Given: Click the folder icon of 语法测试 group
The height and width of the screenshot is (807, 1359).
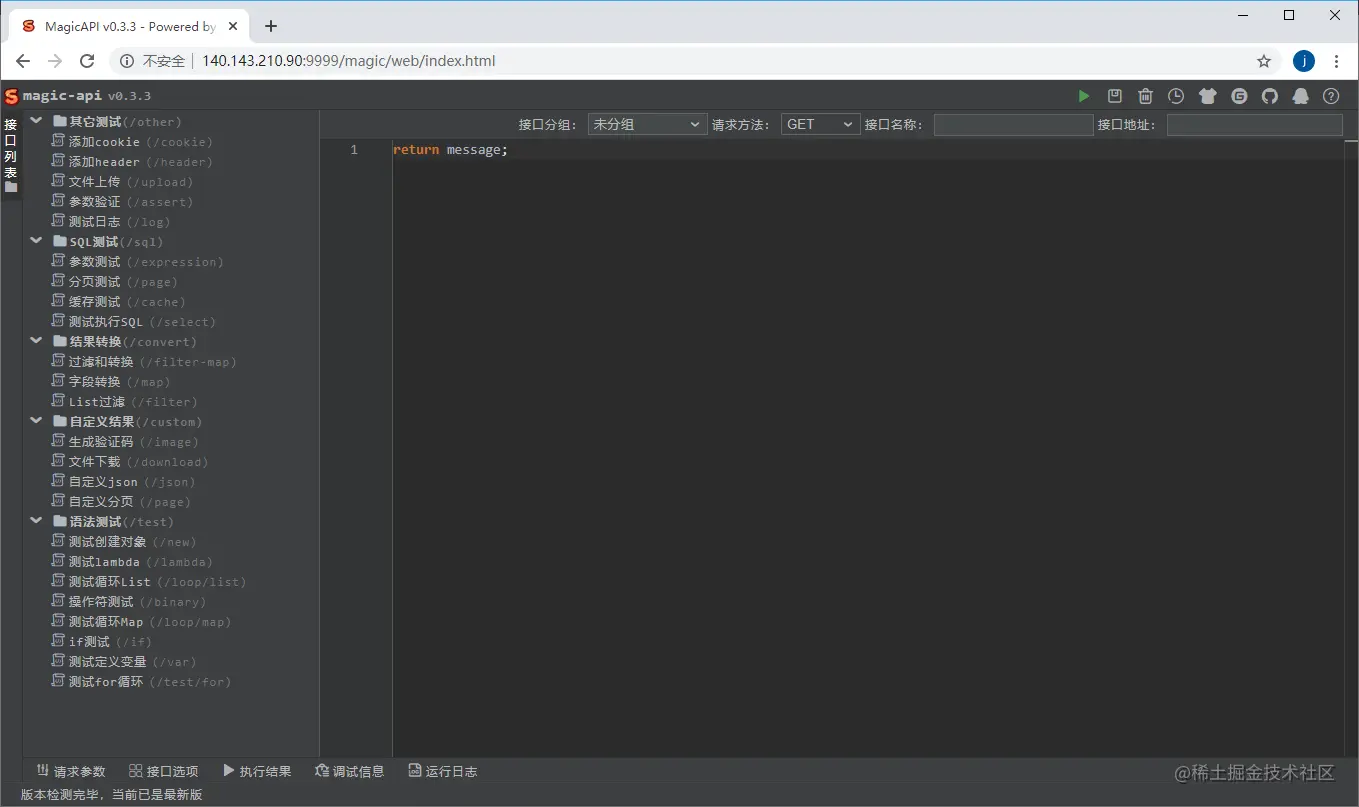Looking at the screenshot, I should pyautogui.click(x=60, y=521).
